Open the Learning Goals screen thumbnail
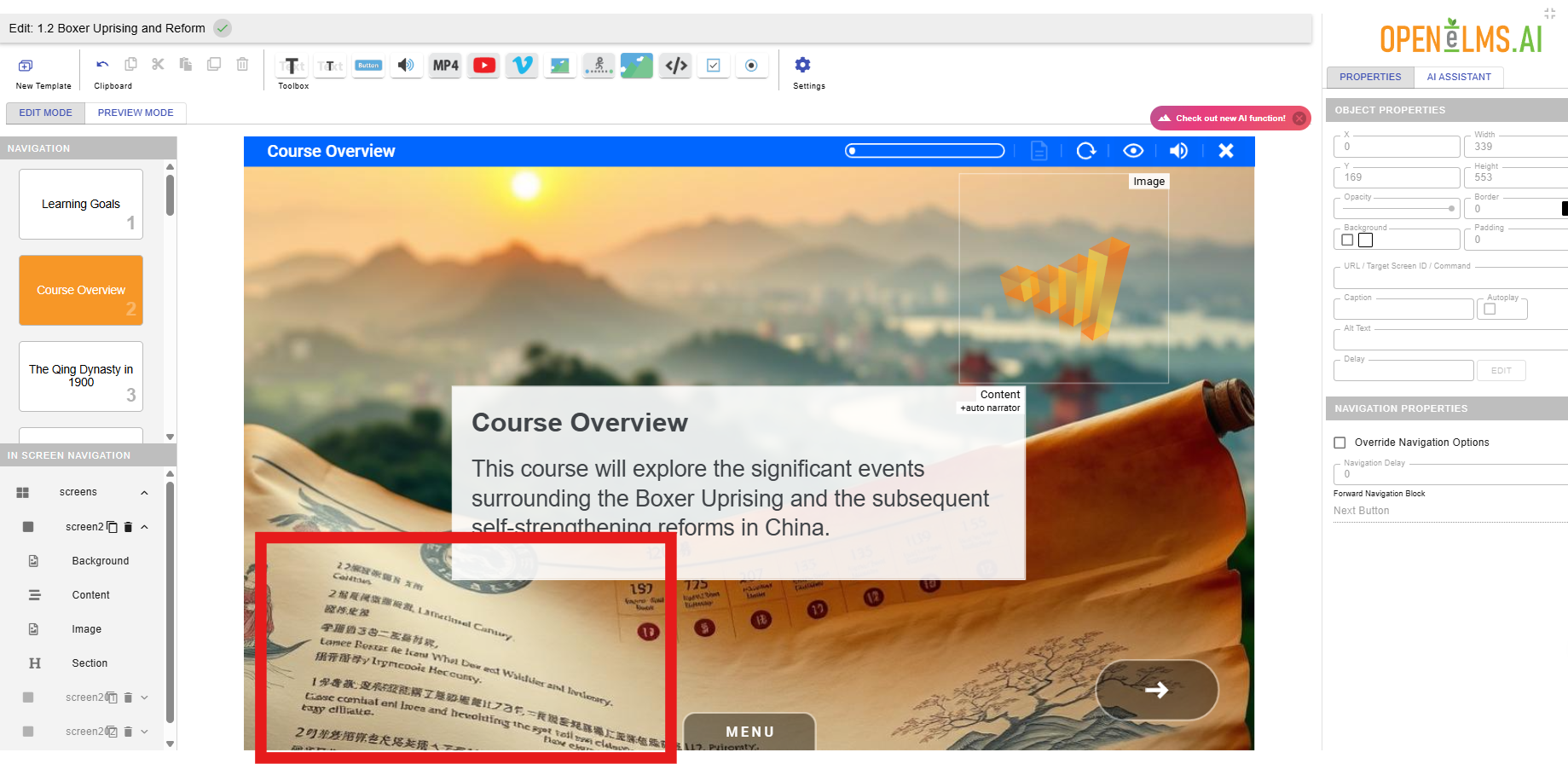The image size is (1568, 764). [x=81, y=204]
